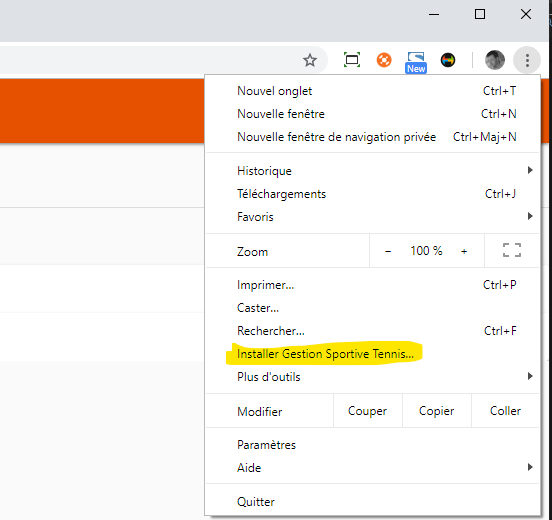Viewport: 552px width, 520px height.
Task: Expand the Plus d'outils submenu
Action: pos(372,377)
